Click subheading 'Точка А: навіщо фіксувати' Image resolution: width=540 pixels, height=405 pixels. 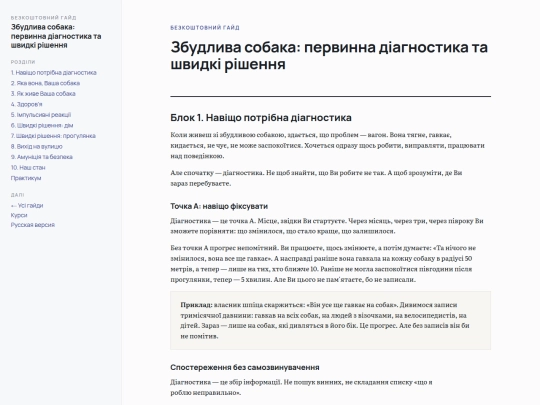coord(219,206)
